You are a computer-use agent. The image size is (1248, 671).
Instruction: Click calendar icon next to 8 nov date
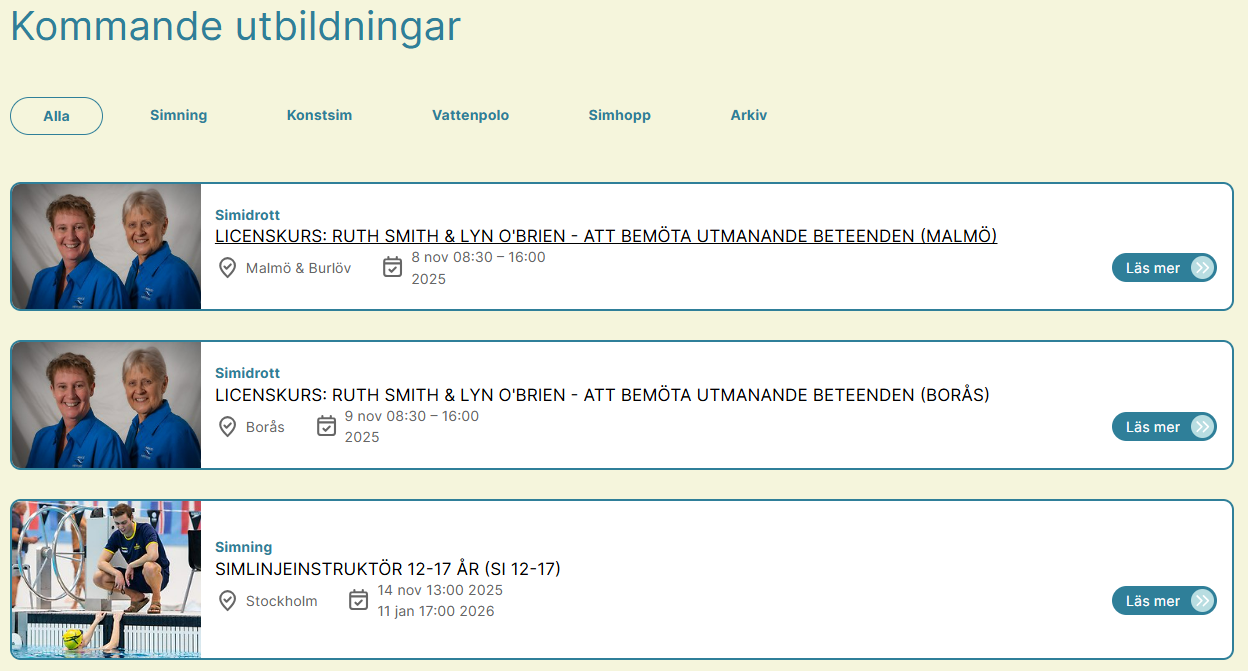tap(393, 267)
